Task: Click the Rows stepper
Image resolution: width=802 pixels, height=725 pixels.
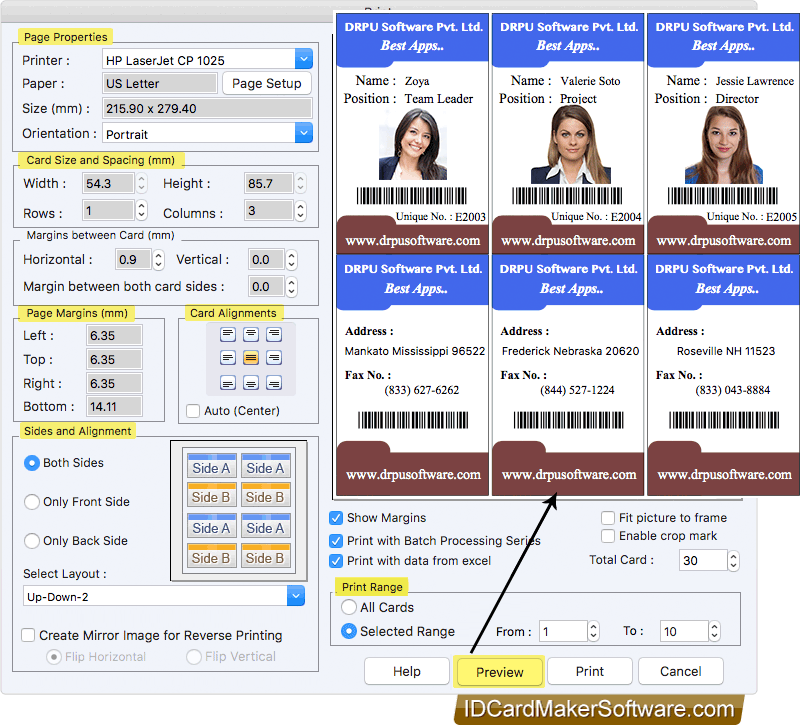Action: pos(142,210)
